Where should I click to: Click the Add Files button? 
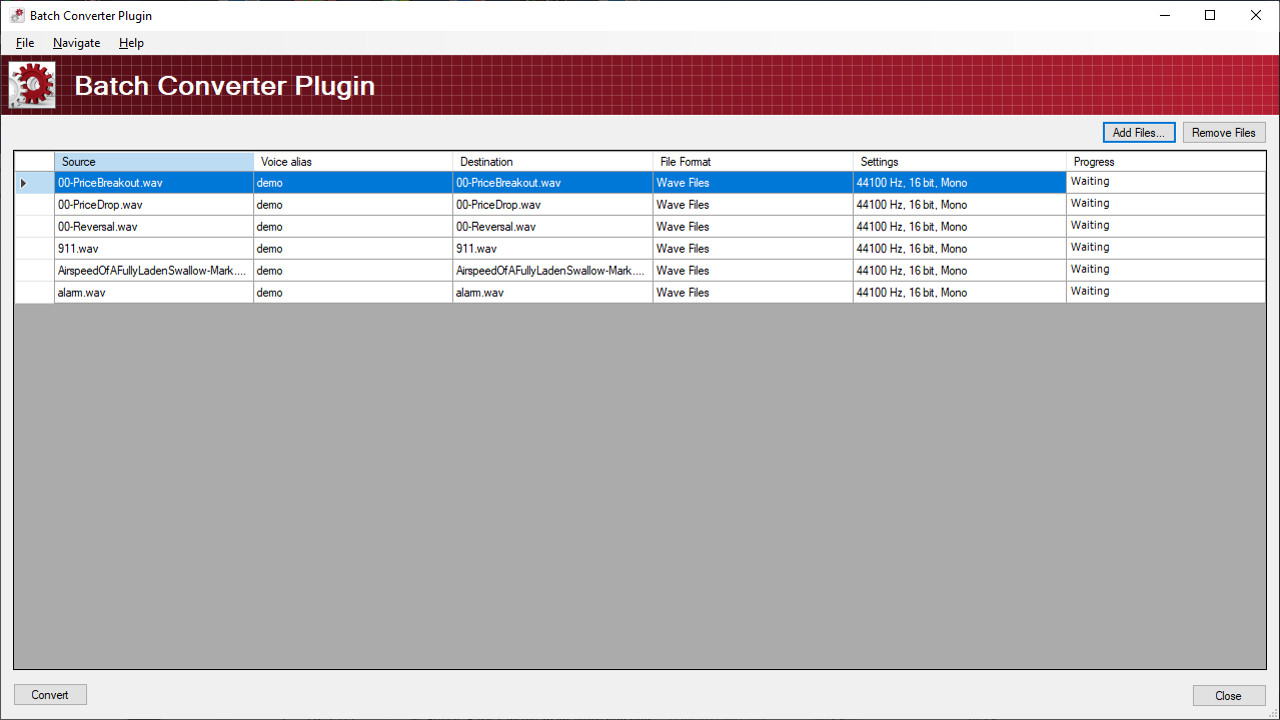1138,132
